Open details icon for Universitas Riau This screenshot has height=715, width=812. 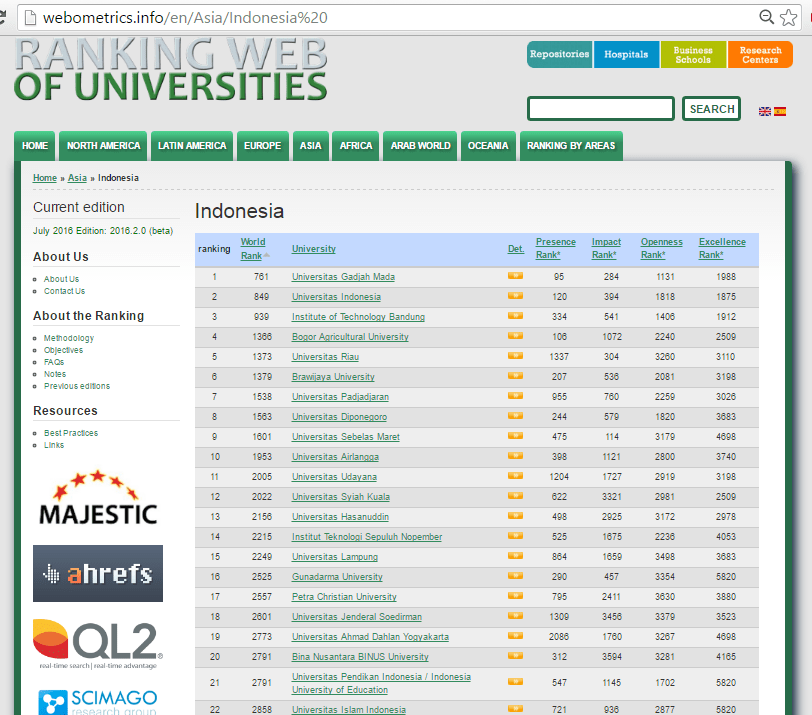[515, 356]
